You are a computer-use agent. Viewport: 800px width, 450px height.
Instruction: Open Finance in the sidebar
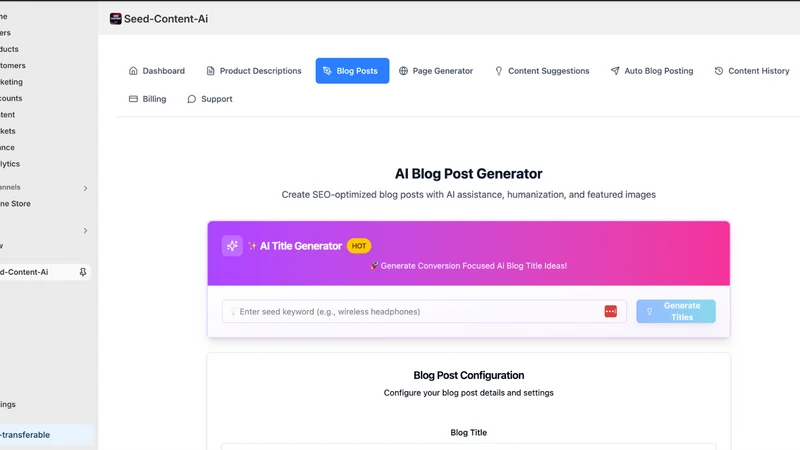coord(7,147)
